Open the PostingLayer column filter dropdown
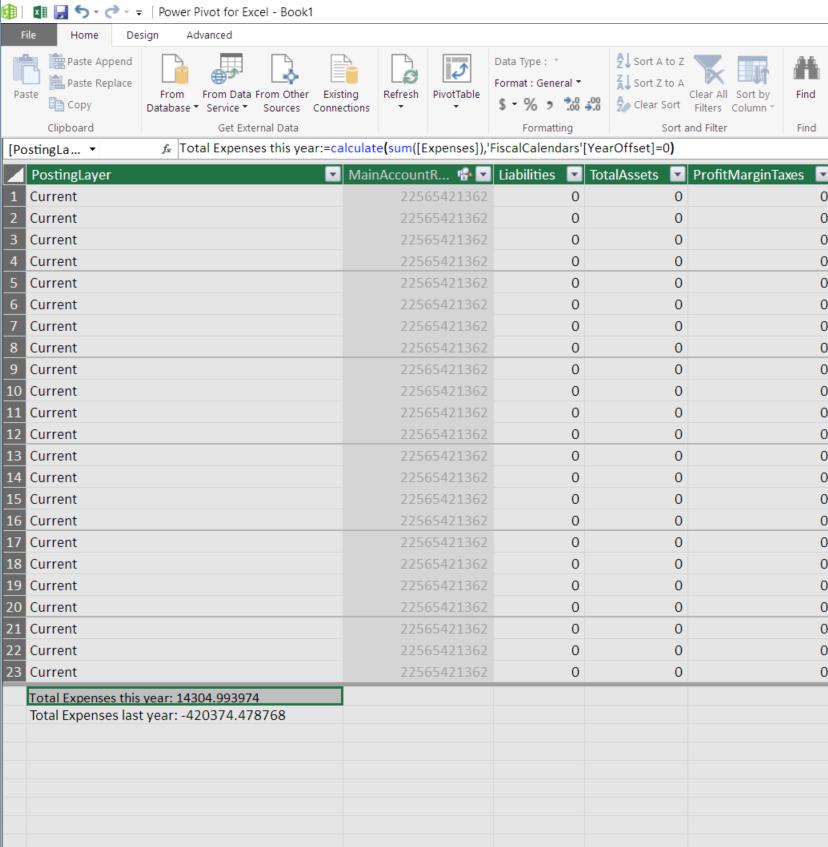This screenshot has height=847, width=828. click(x=331, y=174)
